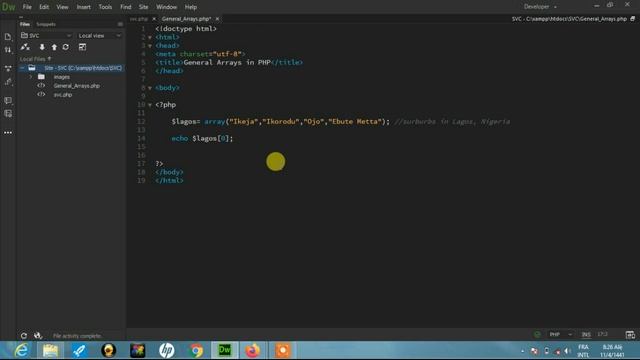Image resolution: width=640 pixels, height=360 pixels.
Task: Open the HP application on taskbar
Action: [167, 351]
